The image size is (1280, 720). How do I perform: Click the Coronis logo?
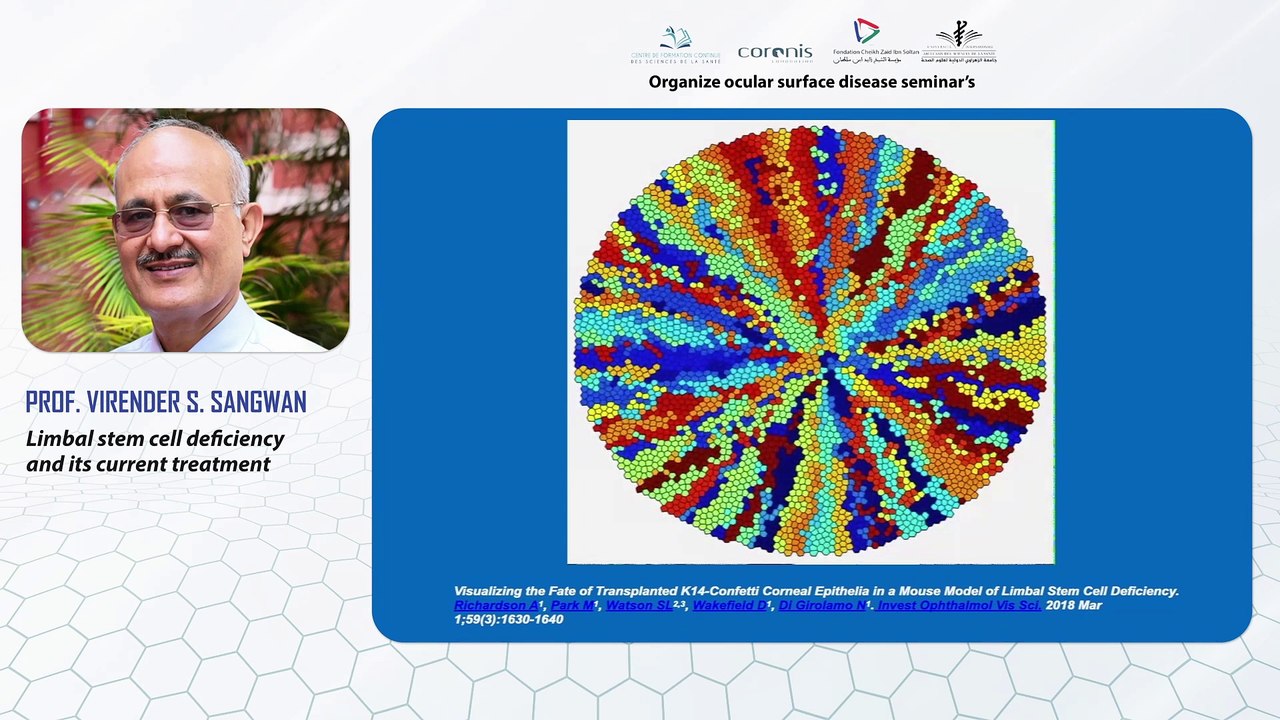tap(775, 53)
